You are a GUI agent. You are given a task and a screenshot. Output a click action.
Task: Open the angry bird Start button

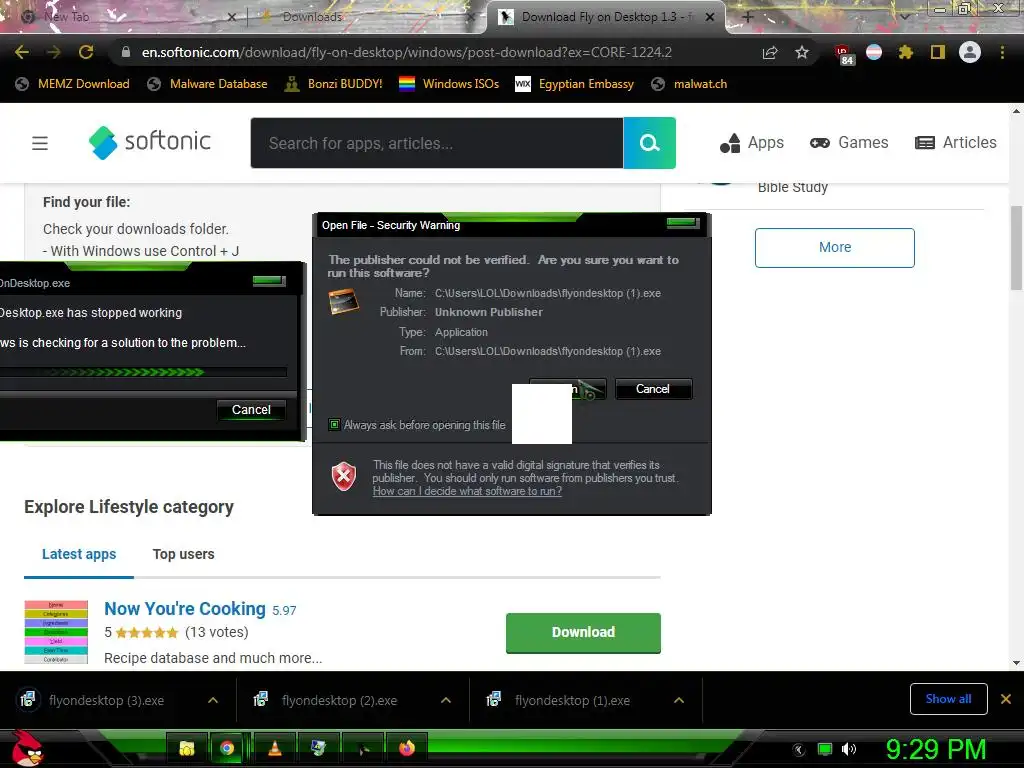27,748
